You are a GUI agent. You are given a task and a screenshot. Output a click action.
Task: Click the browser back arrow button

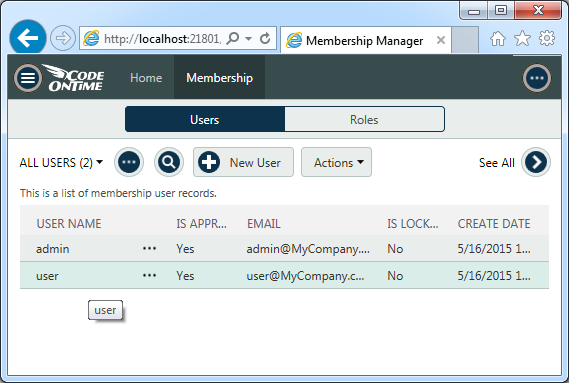point(28,37)
